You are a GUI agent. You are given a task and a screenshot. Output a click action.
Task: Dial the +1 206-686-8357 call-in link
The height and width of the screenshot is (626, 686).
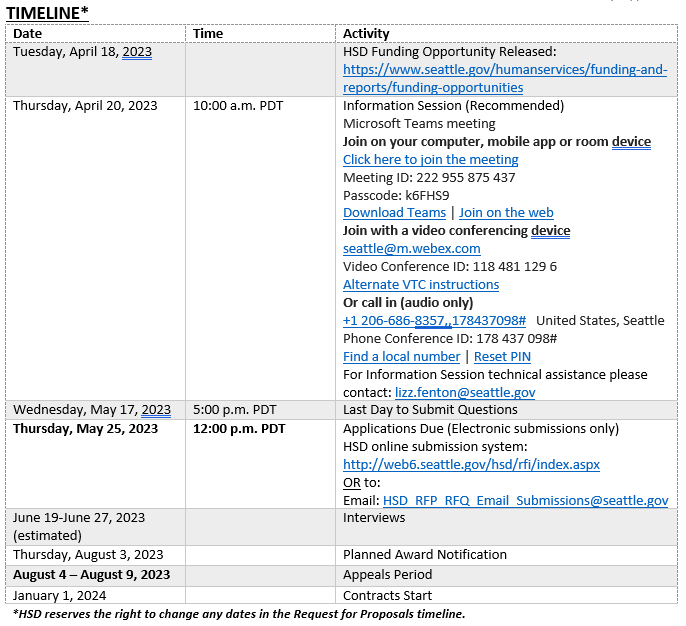tap(434, 321)
